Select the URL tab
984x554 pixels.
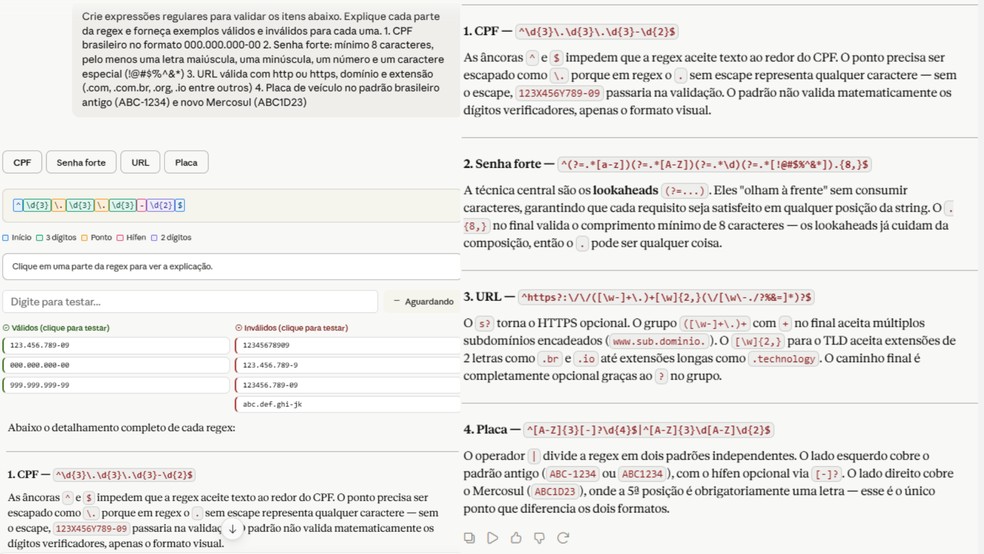pos(140,162)
